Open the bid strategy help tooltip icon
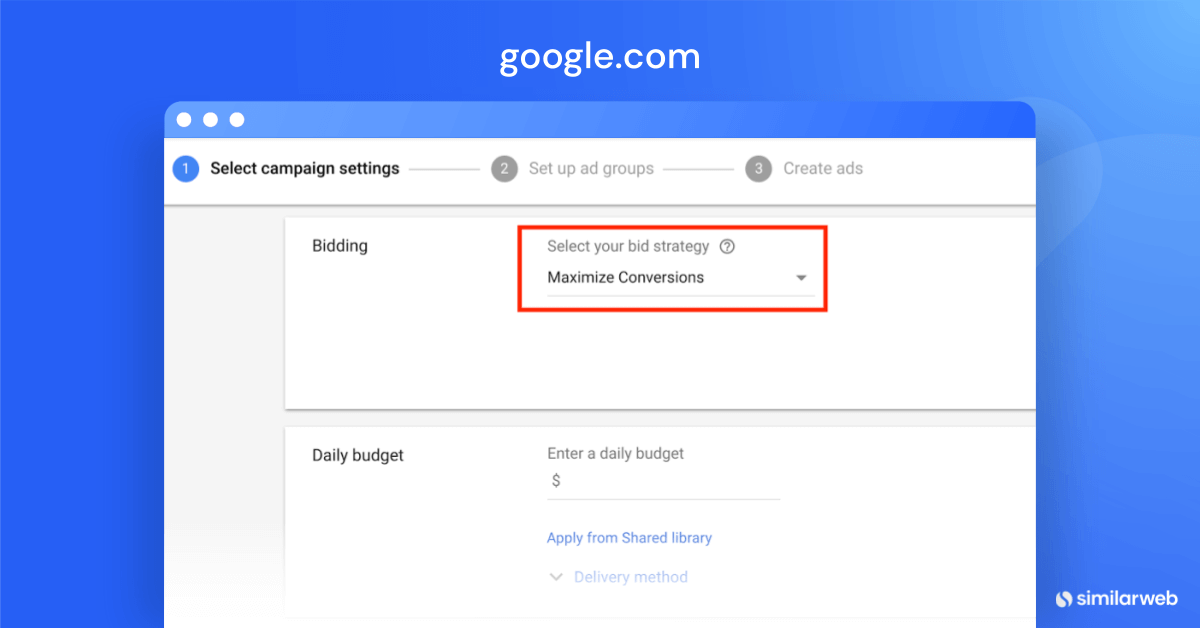This screenshot has height=628, width=1200. point(727,246)
